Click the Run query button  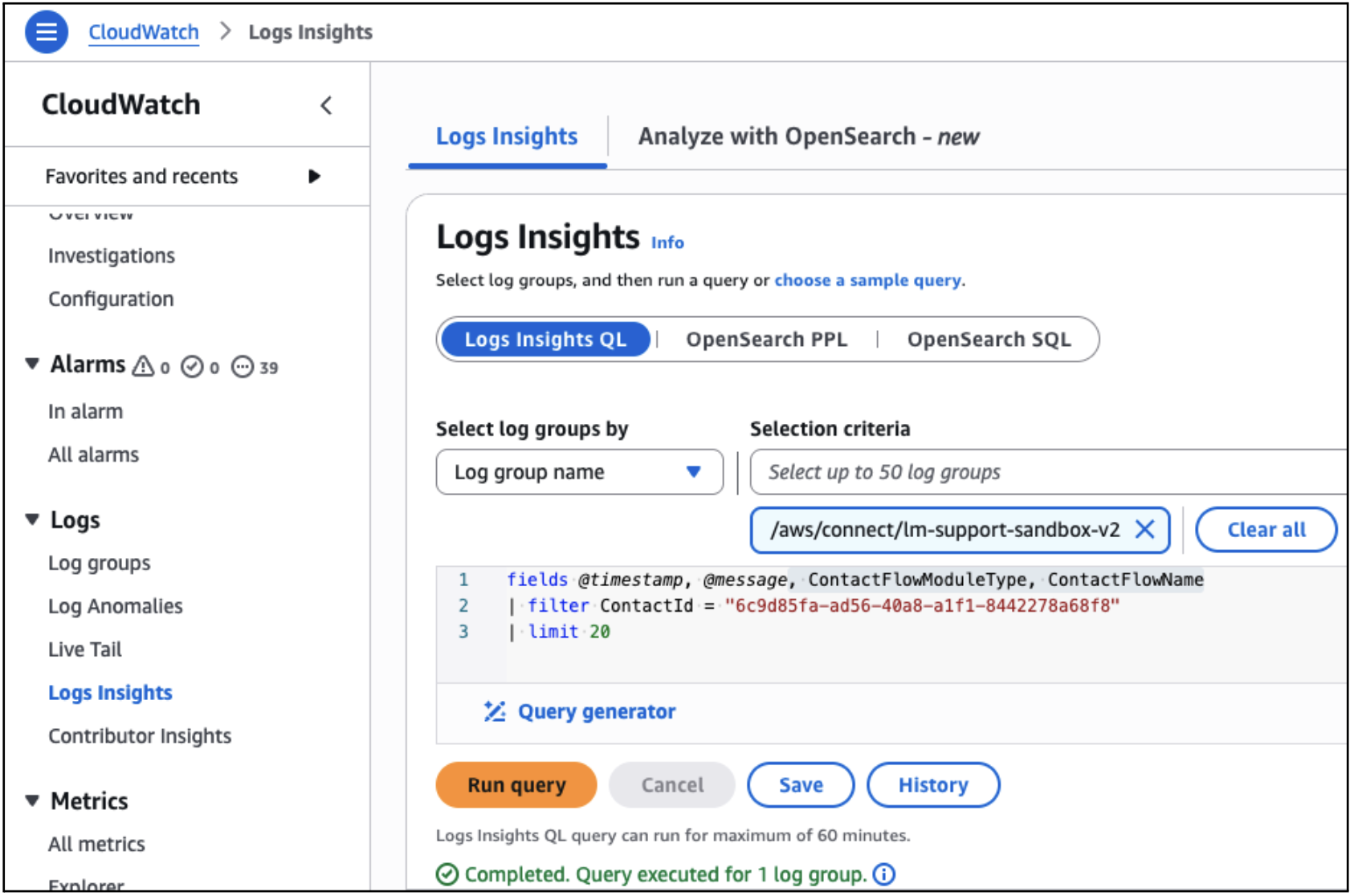coord(516,784)
